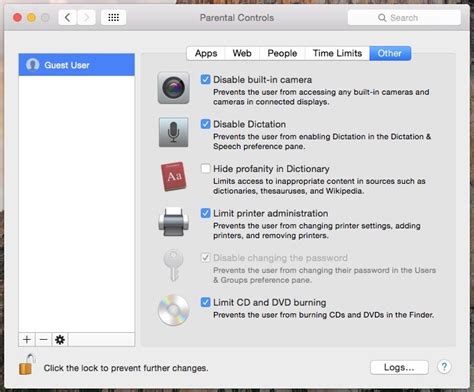Viewport: 474px width, 392px height.
Task: Enable Hide profanity in Dictionary
Action: [x=205, y=168]
